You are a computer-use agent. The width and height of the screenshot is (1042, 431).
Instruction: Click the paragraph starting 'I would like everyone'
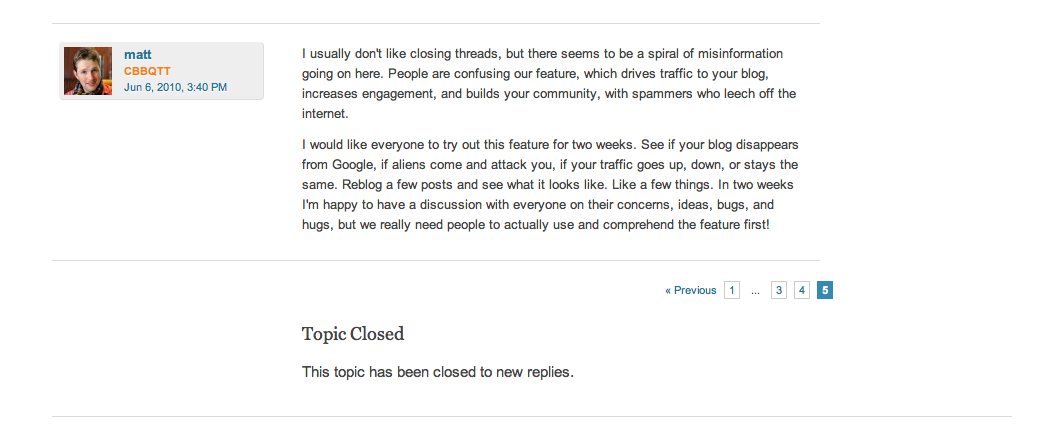(548, 185)
